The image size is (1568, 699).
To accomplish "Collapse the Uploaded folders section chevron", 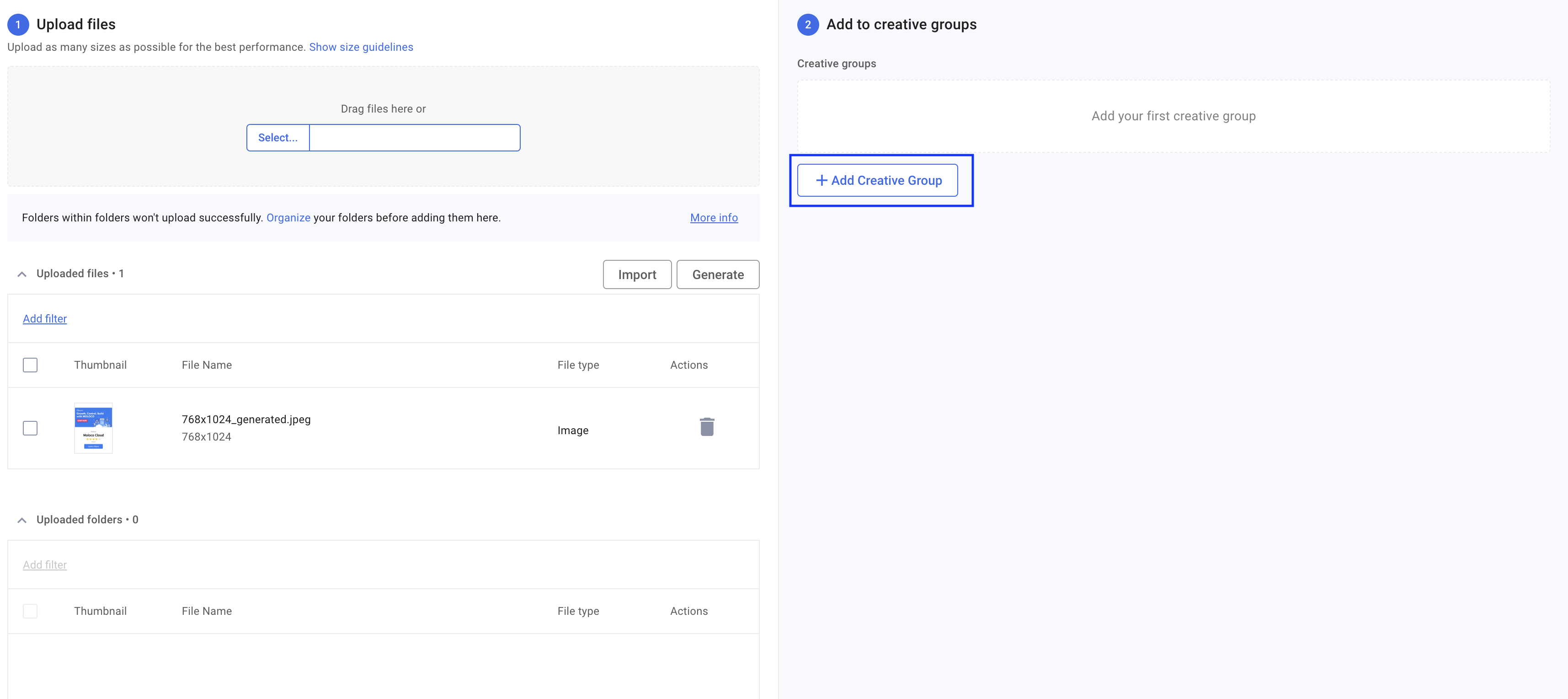I will tap(22, 520).
